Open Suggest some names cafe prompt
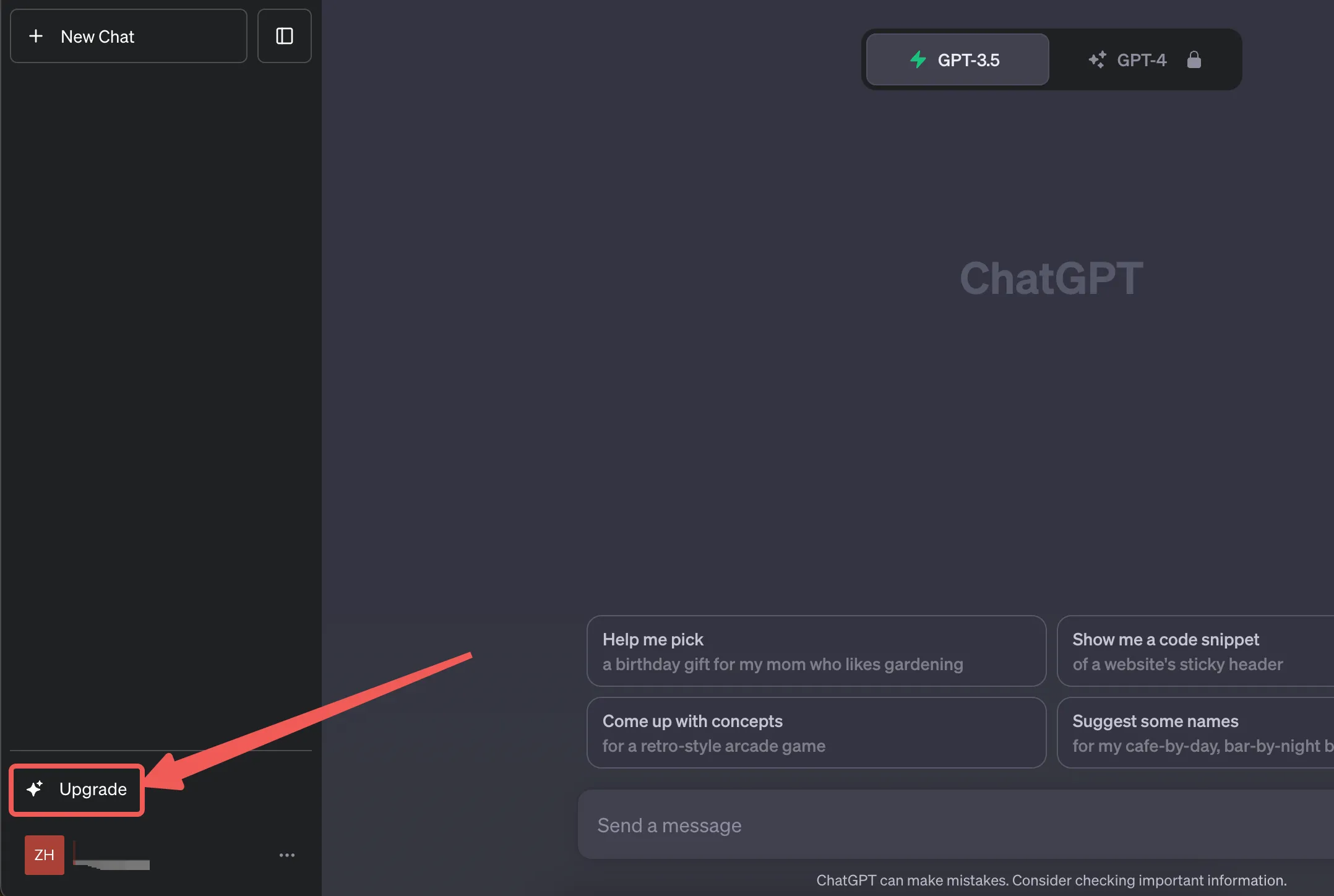 (1198, 733)
